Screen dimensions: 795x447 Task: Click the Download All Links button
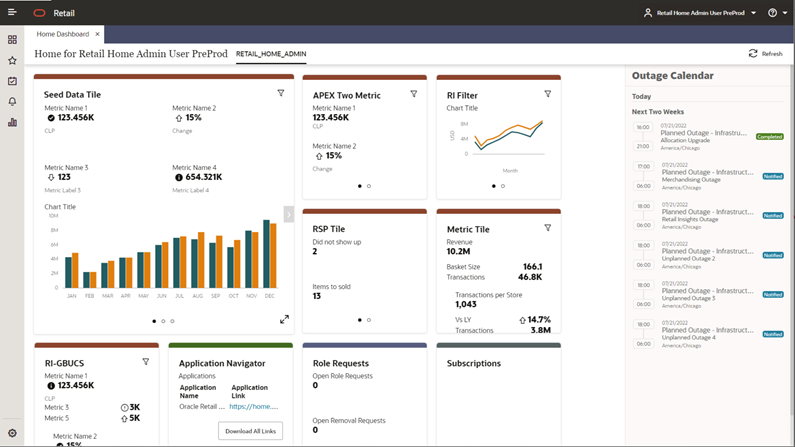(x=250, y=431)
